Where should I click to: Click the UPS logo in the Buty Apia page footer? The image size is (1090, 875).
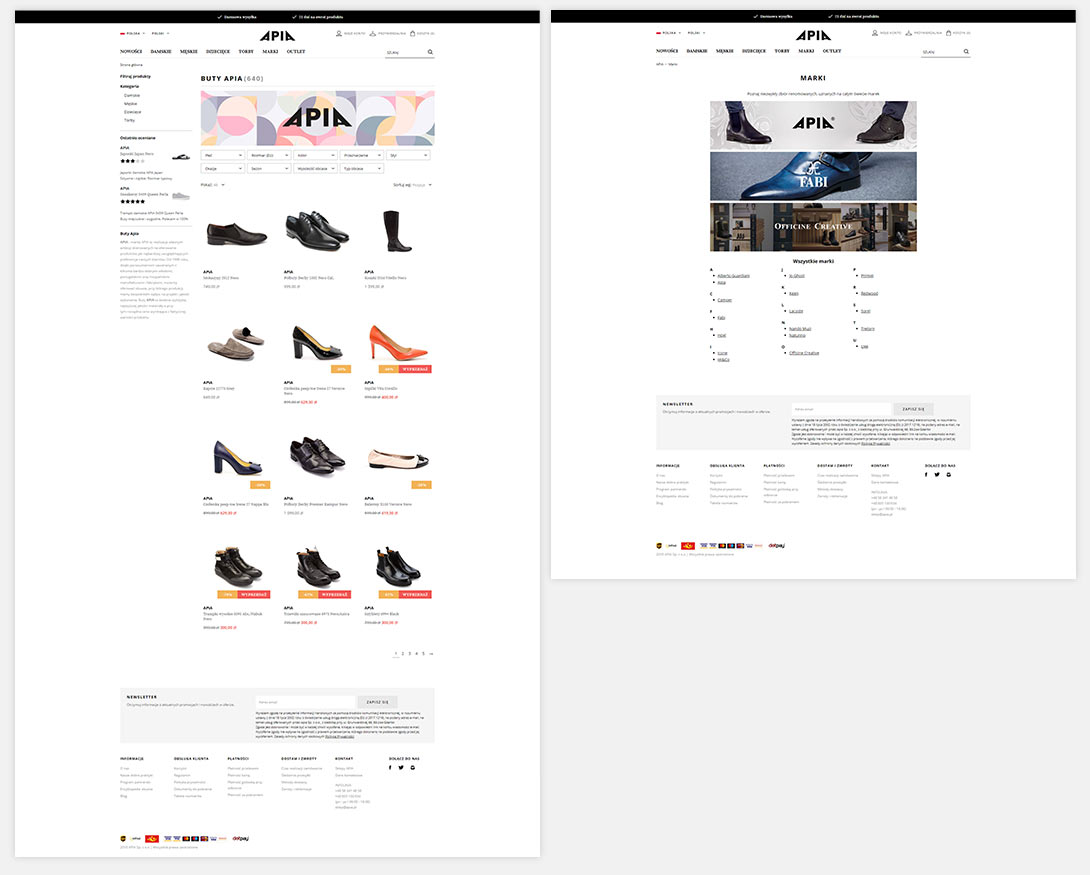[x=123, y=839]
